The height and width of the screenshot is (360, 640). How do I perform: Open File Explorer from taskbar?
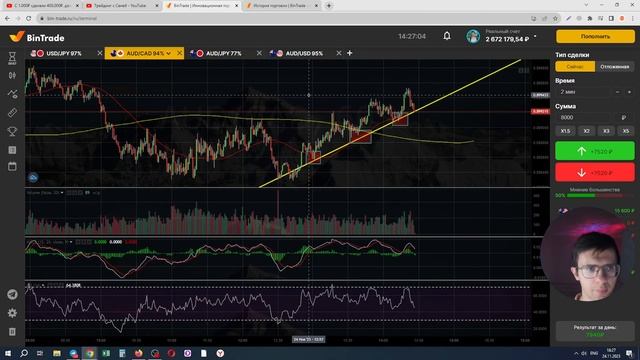[x=57, y=353]
